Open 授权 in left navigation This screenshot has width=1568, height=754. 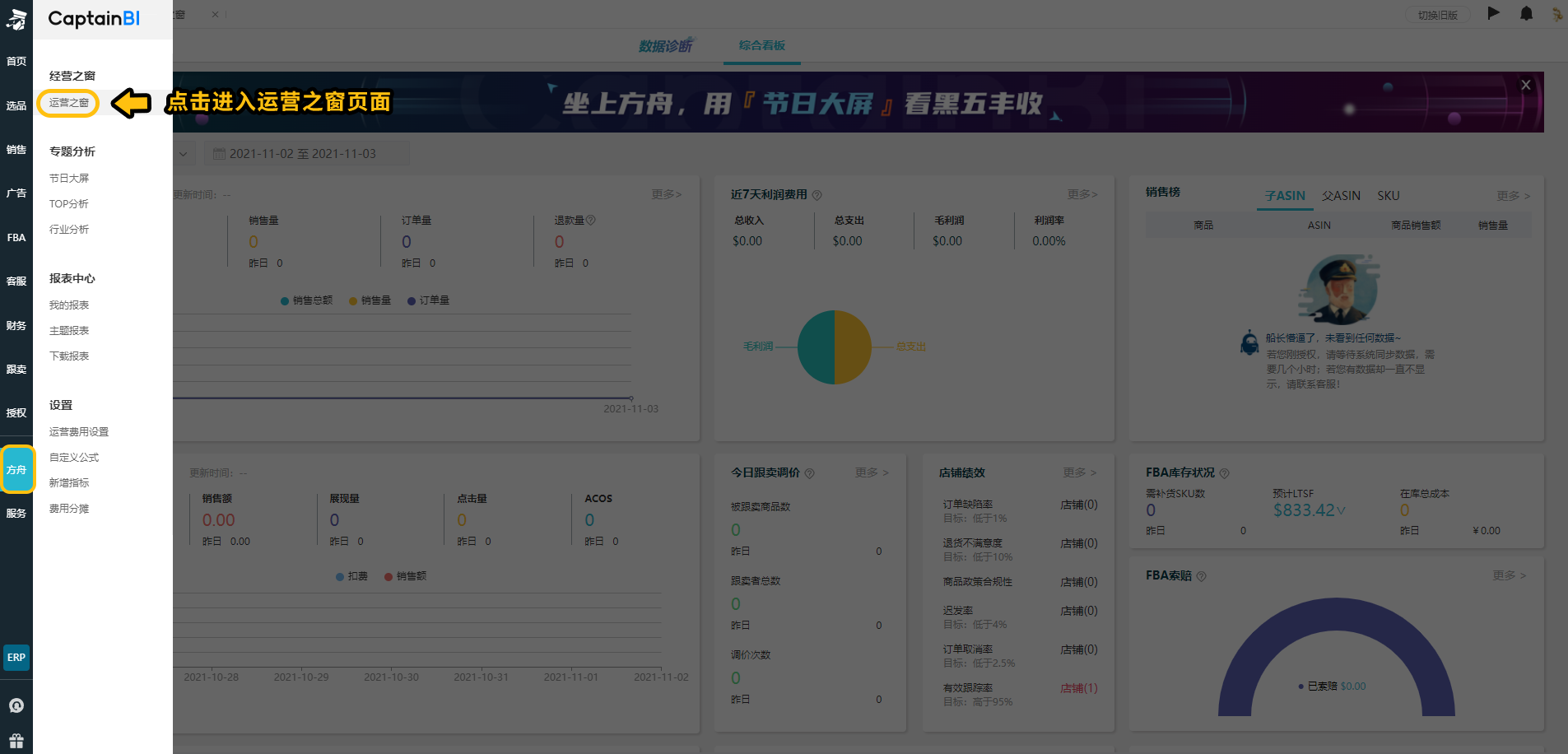click(x=16, y=413)
